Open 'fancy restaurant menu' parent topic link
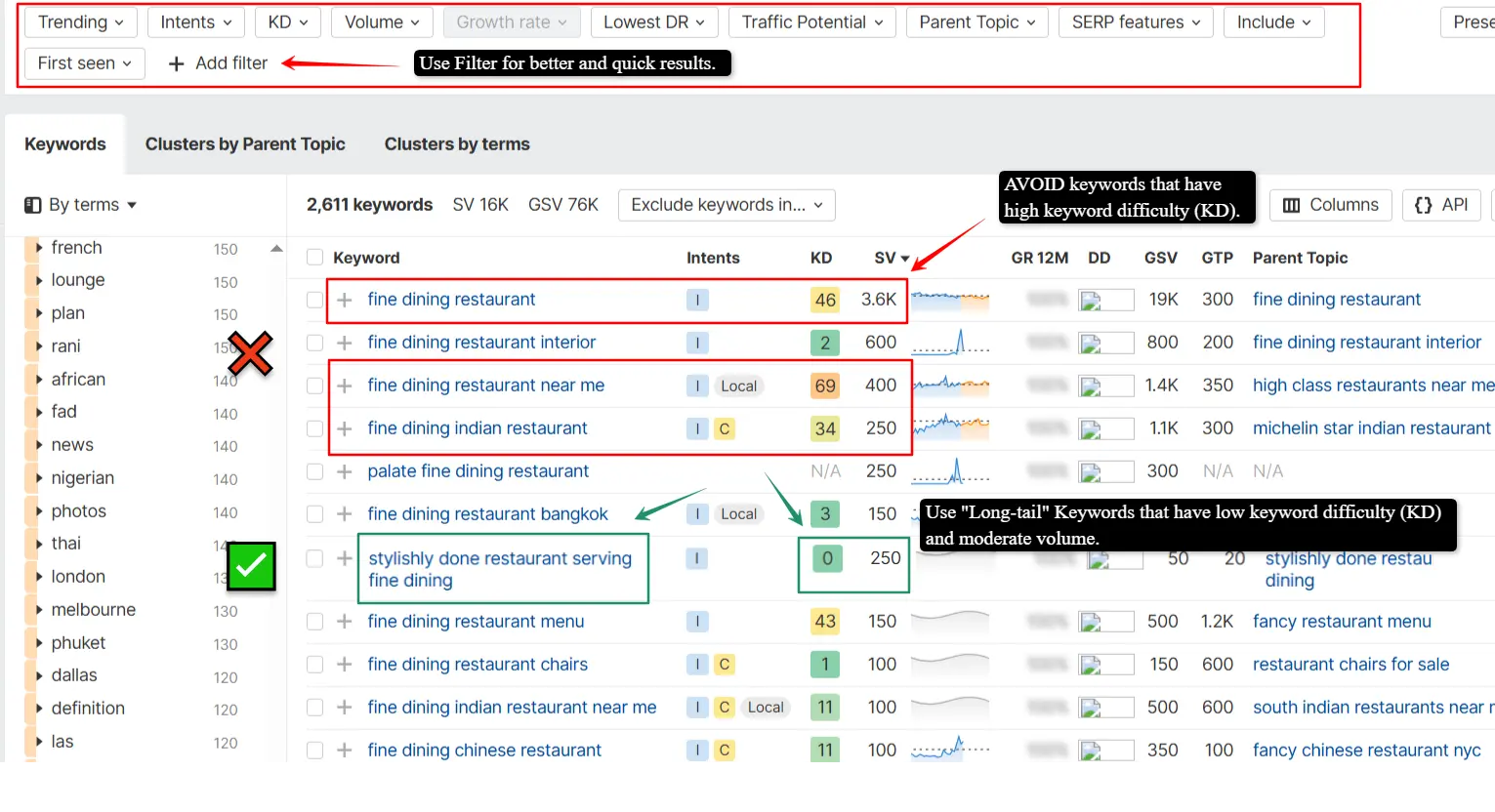The height and width of the screenshot is (812, 1495). (1342, 622)
